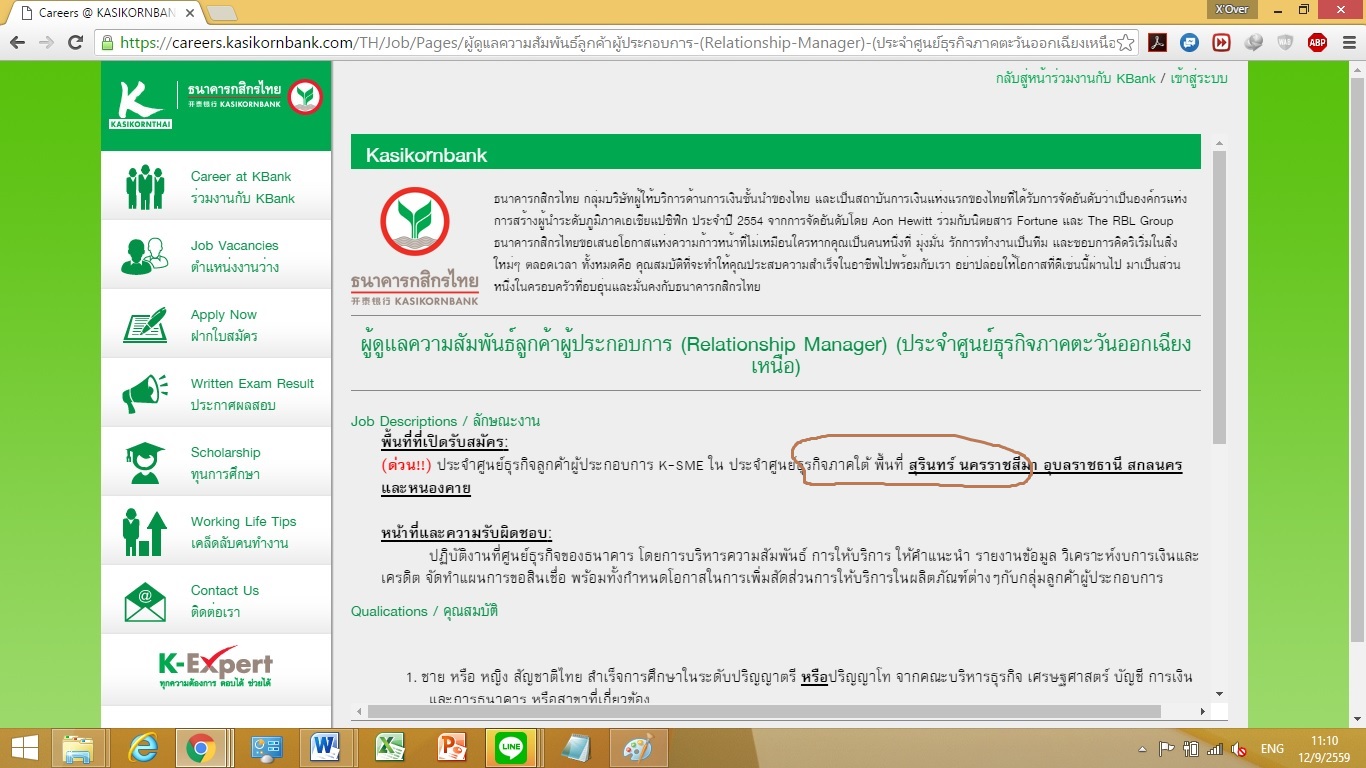Click the กลับสู่หน้าร่วมงานกับ KBank link
1366x768 pixels.
point(1075,78)
